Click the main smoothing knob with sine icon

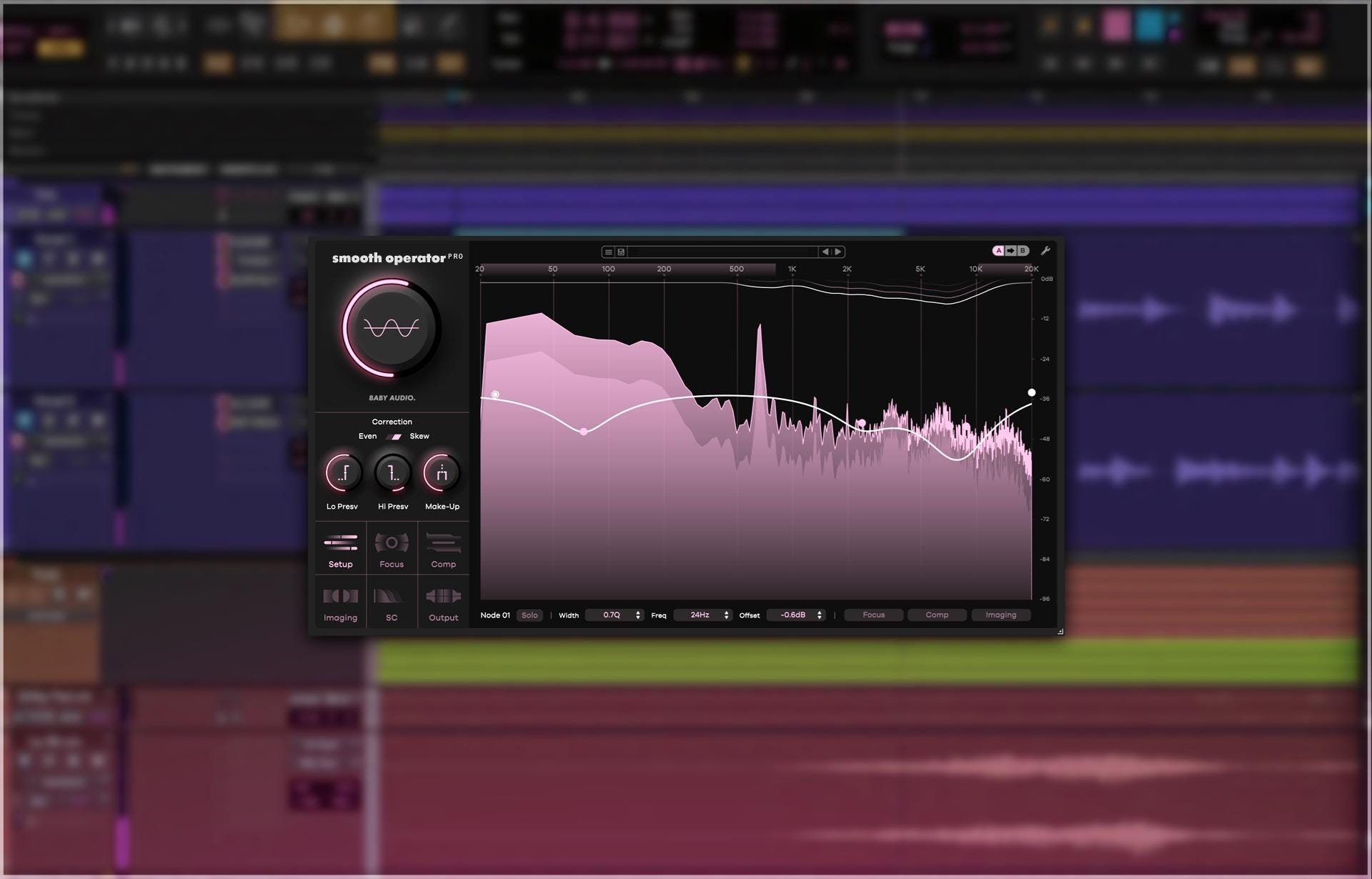[x=391, y=328]
